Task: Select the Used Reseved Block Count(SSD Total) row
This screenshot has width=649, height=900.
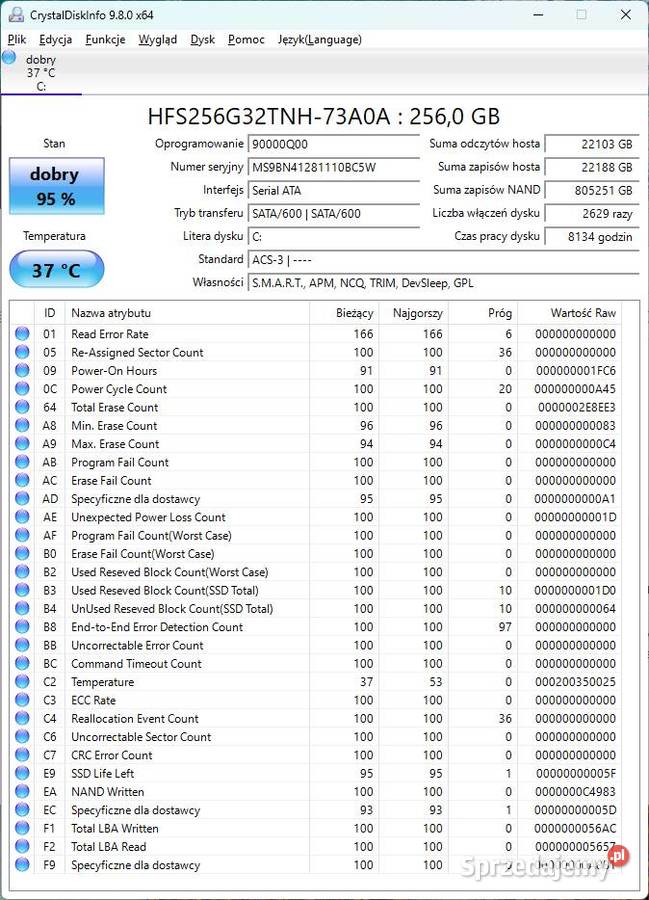Action: point(316,590)
